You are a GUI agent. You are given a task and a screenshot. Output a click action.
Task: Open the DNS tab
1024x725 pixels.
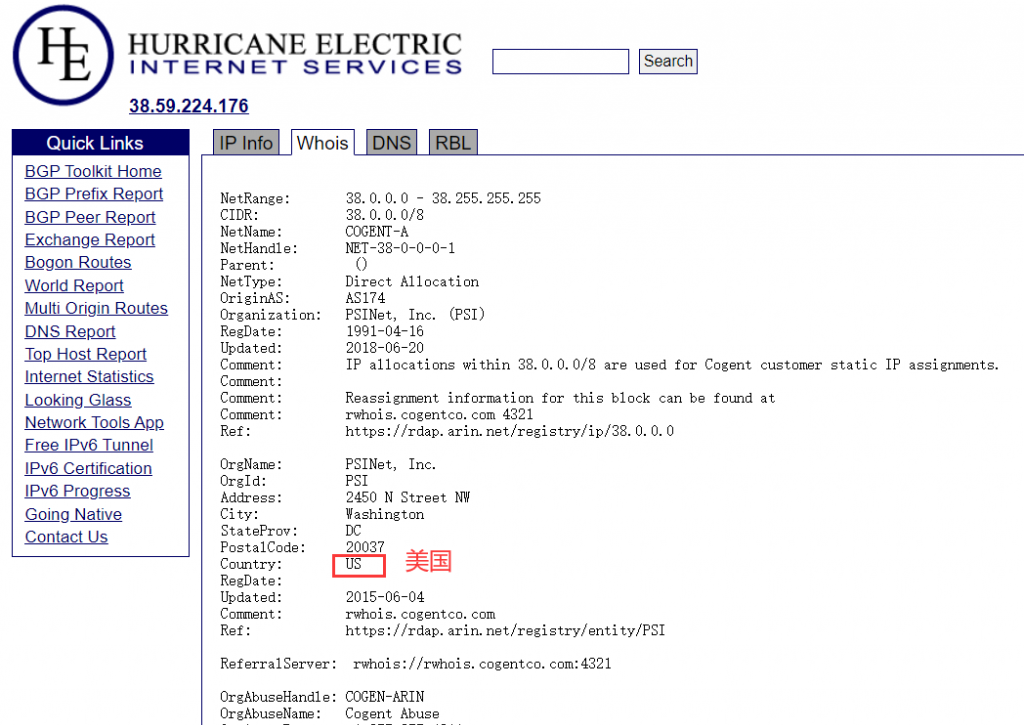391,142
